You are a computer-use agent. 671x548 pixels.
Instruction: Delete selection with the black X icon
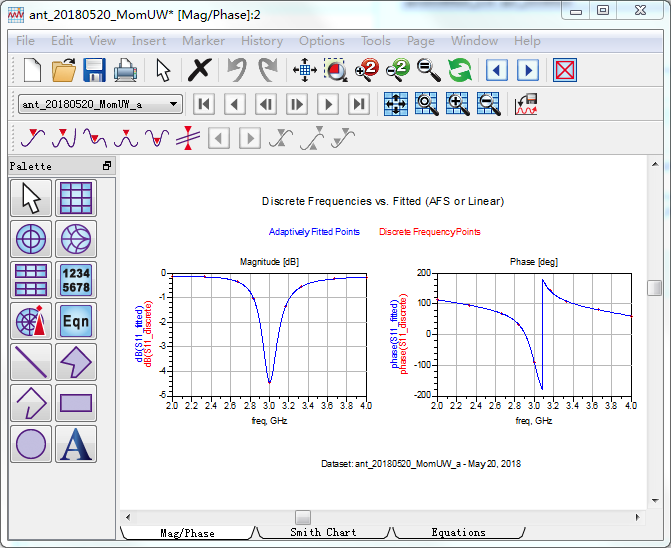[199, 70]
